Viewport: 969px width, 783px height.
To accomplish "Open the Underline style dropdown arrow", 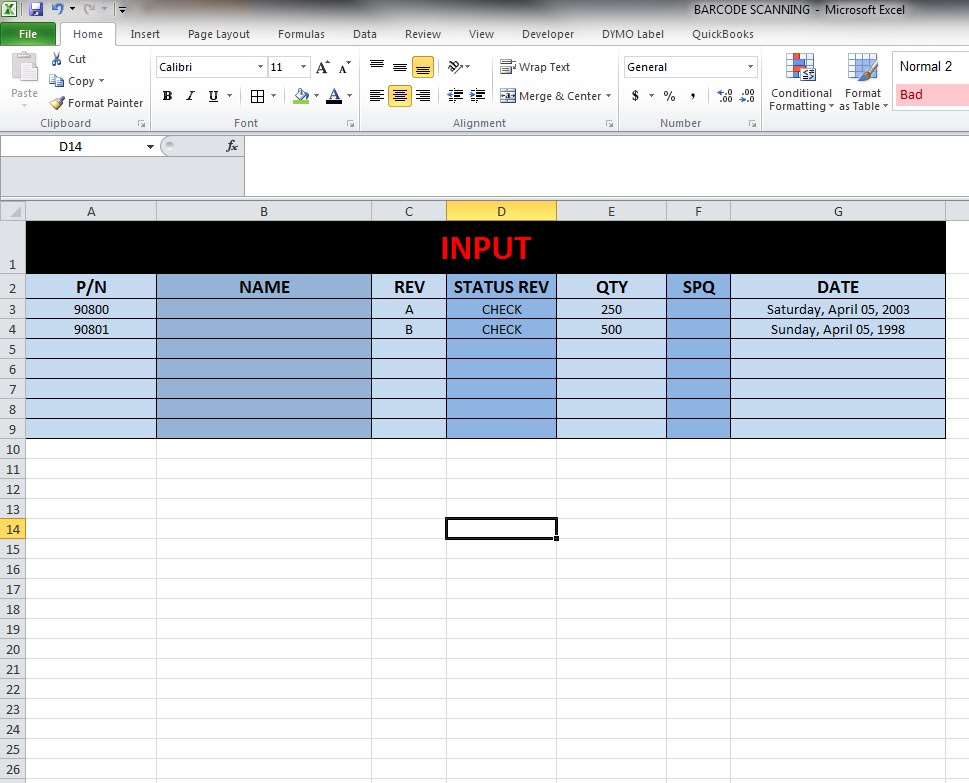I will pyautogui.click(x=229, y=96).
